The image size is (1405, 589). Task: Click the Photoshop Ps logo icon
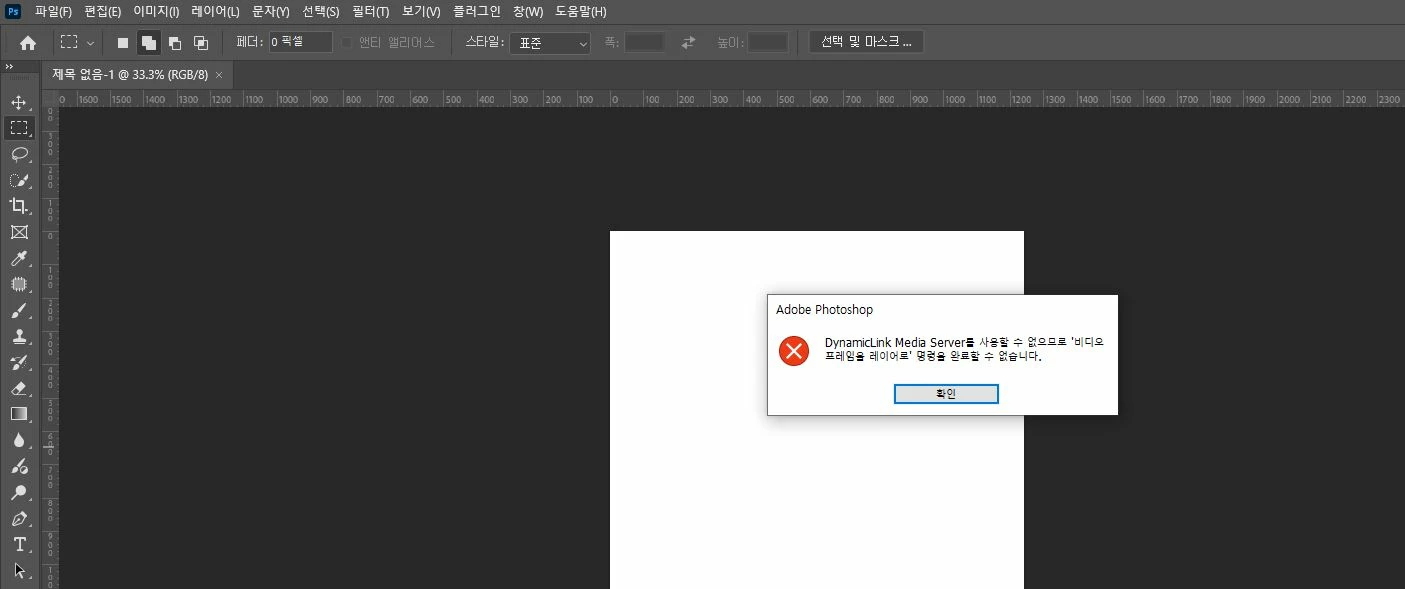[x=13, y=11]
